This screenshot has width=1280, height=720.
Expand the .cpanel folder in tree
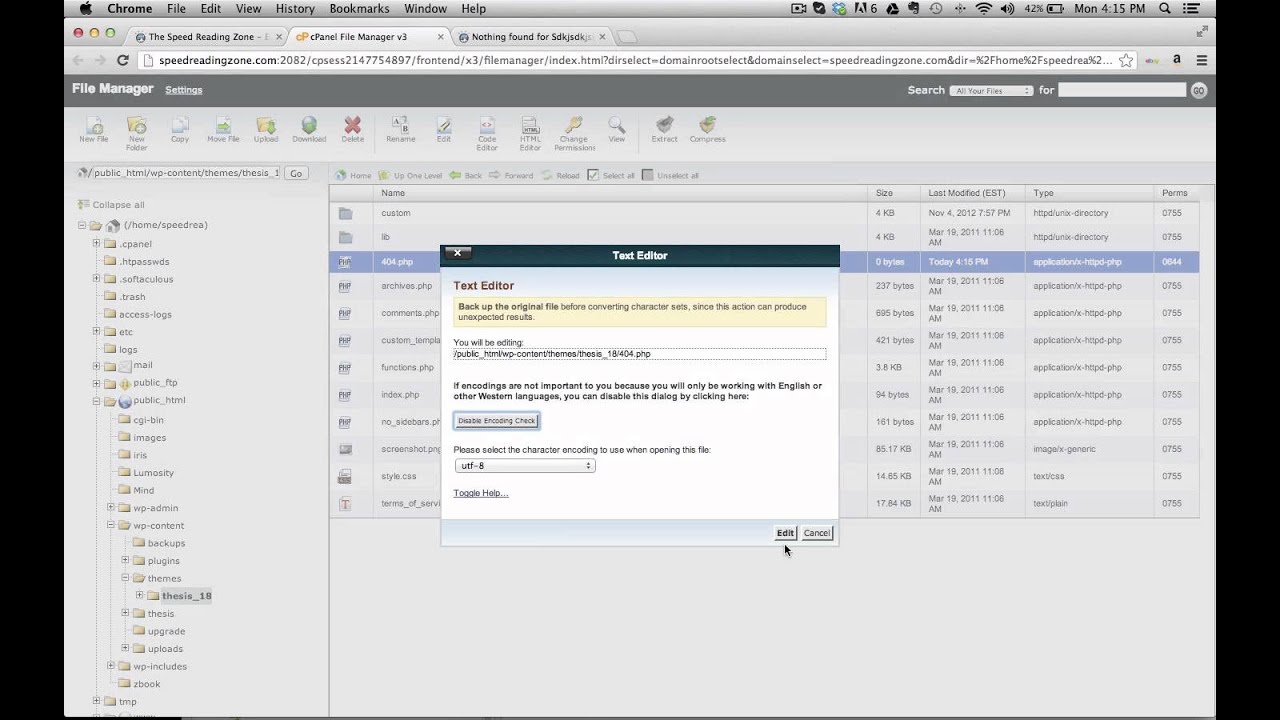(97, 243)
